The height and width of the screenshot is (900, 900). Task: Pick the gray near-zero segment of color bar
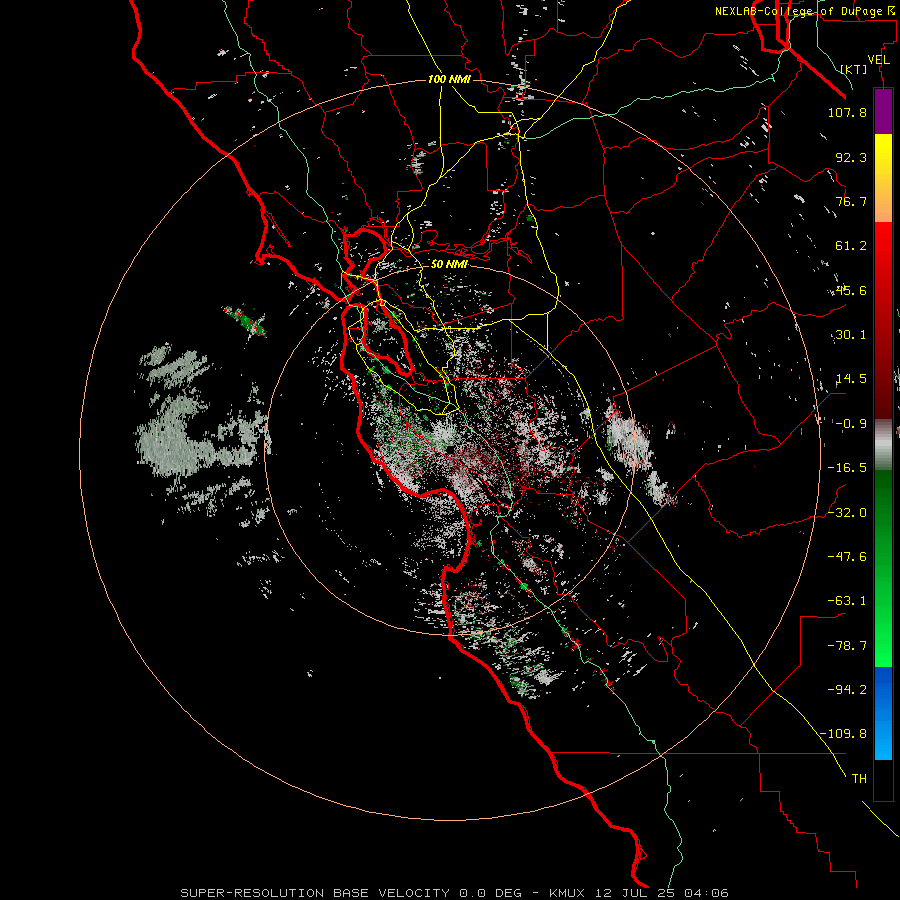coord(883,442)
